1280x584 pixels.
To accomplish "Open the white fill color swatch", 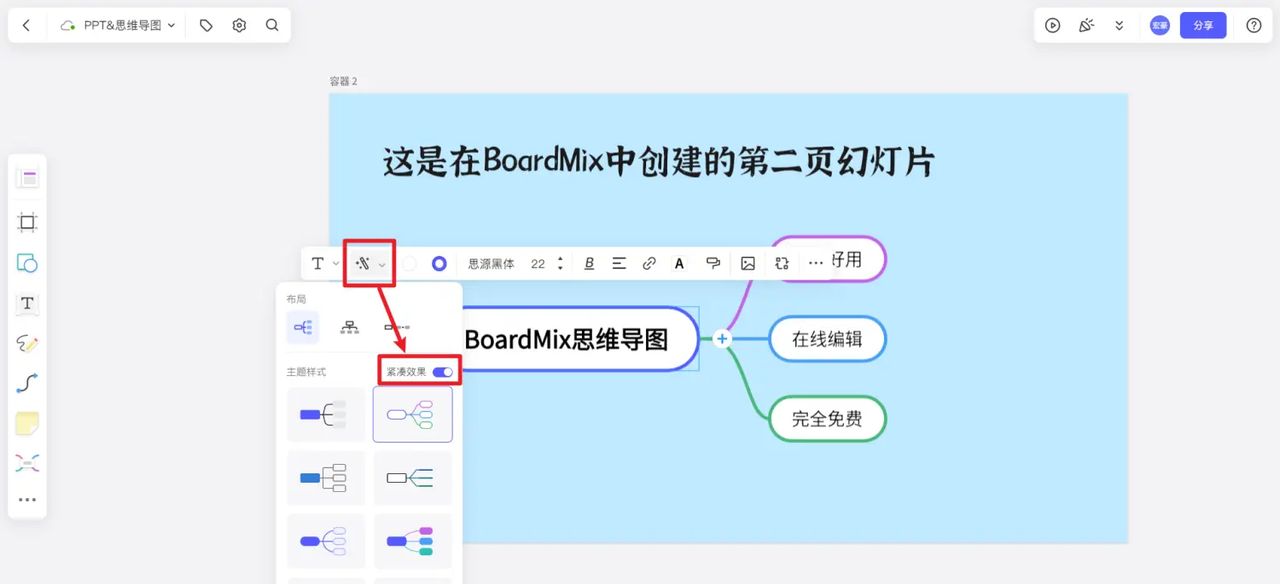I will click(x=408, y=264).
